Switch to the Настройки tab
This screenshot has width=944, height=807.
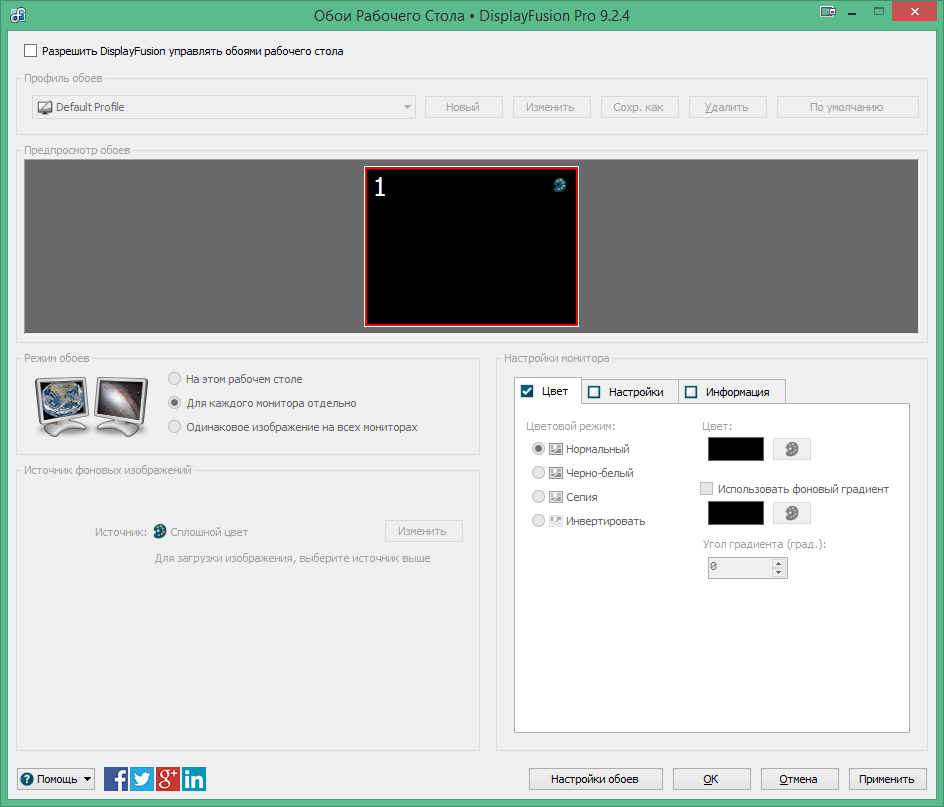(628, 390)
